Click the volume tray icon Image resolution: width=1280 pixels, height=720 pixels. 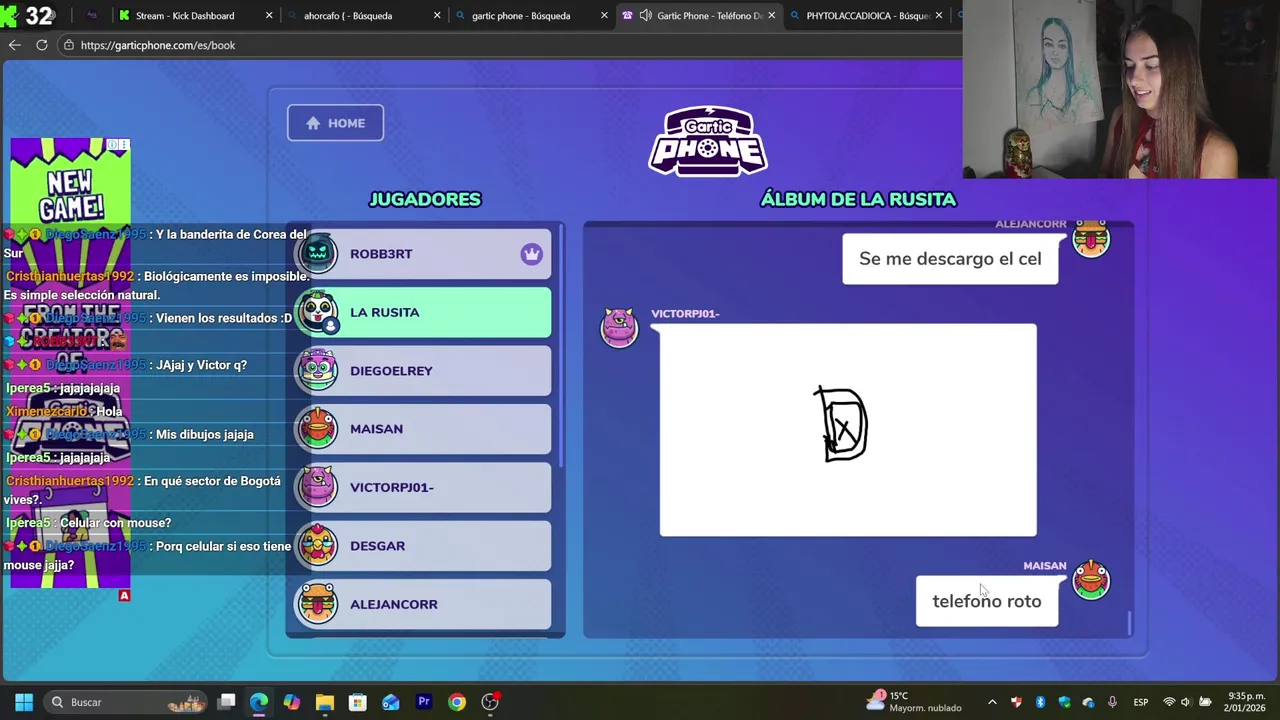pos(1186,702)
